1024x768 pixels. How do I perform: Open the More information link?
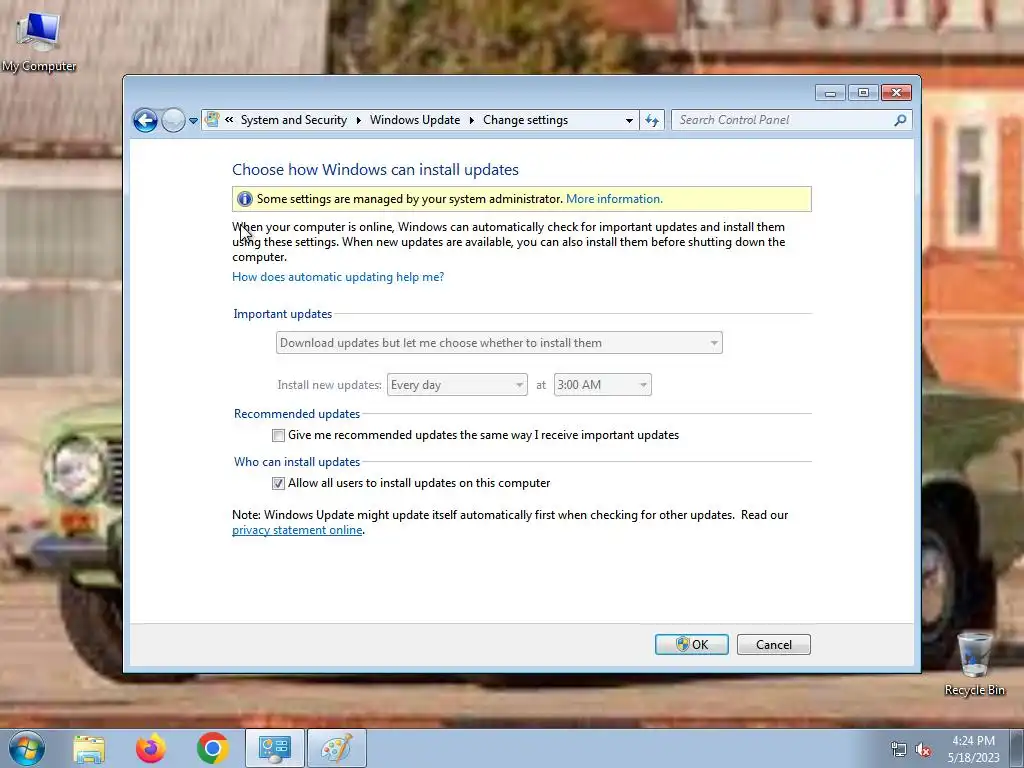coord(614,199)
